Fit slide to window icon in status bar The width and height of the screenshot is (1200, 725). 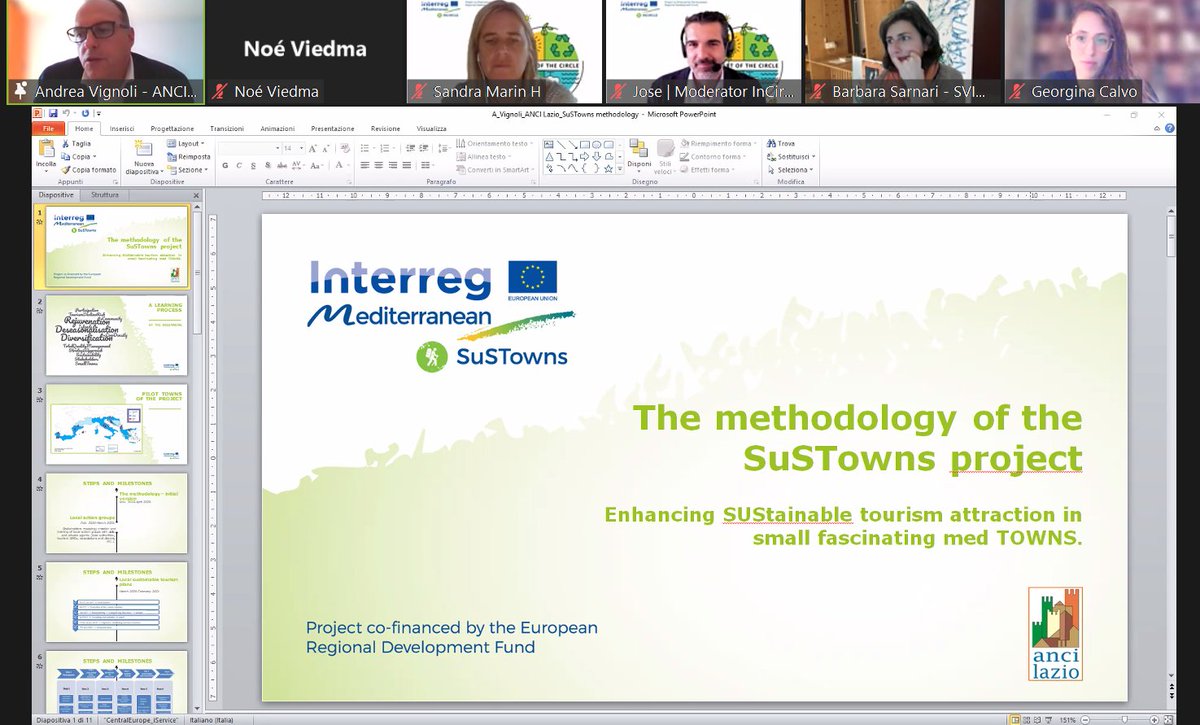(1168, 720)
